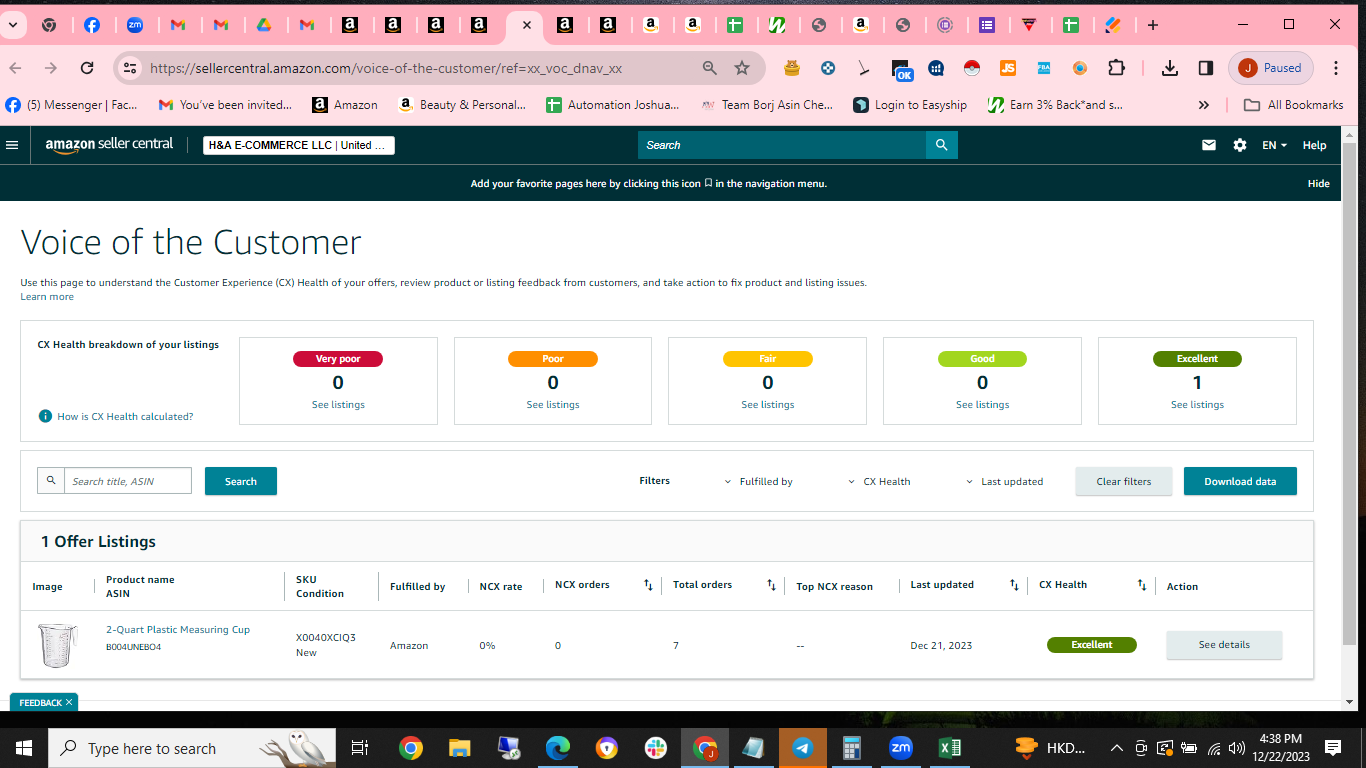Expand the Fulfilled by filter dropdown

tap(758, 481)
